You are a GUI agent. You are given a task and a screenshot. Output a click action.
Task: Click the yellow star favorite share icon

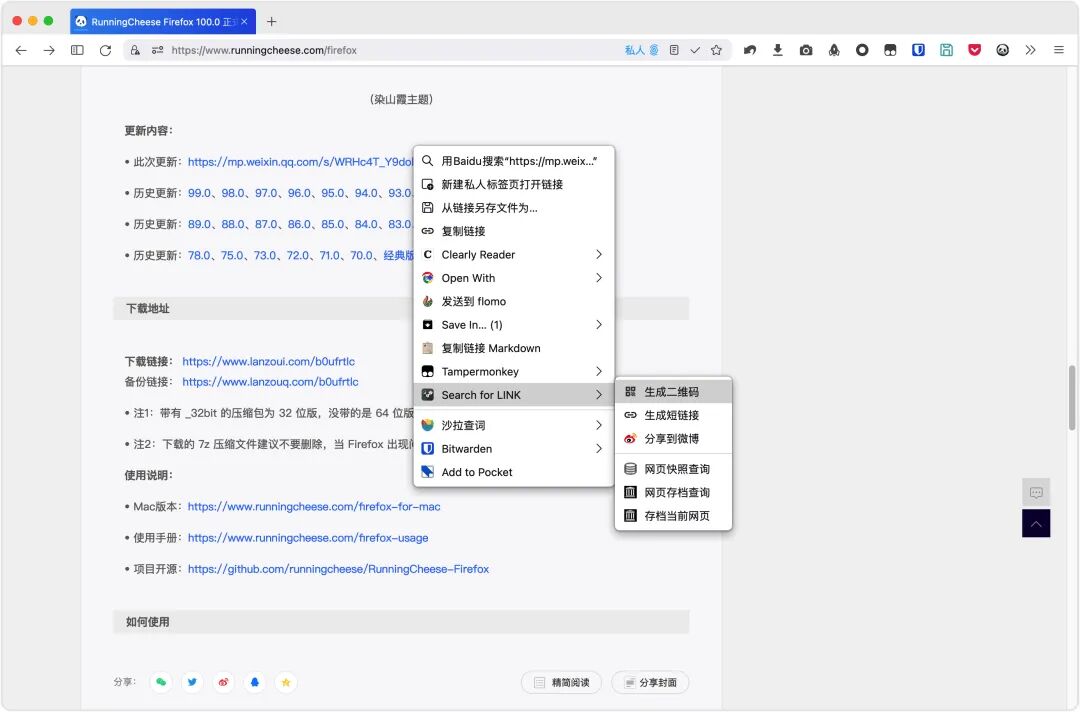pos(286,682)
